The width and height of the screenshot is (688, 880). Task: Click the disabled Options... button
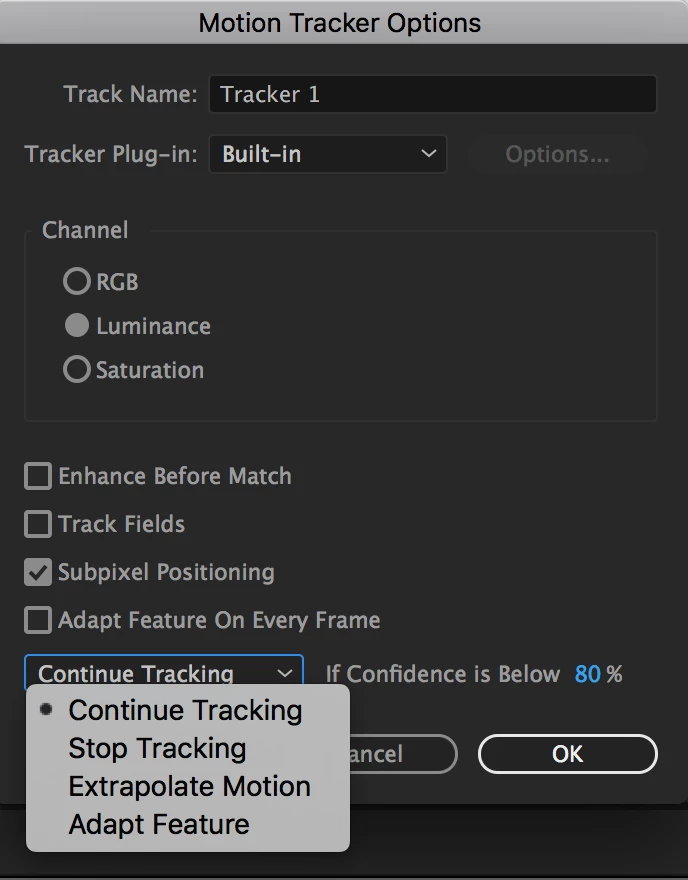(557, 154)
